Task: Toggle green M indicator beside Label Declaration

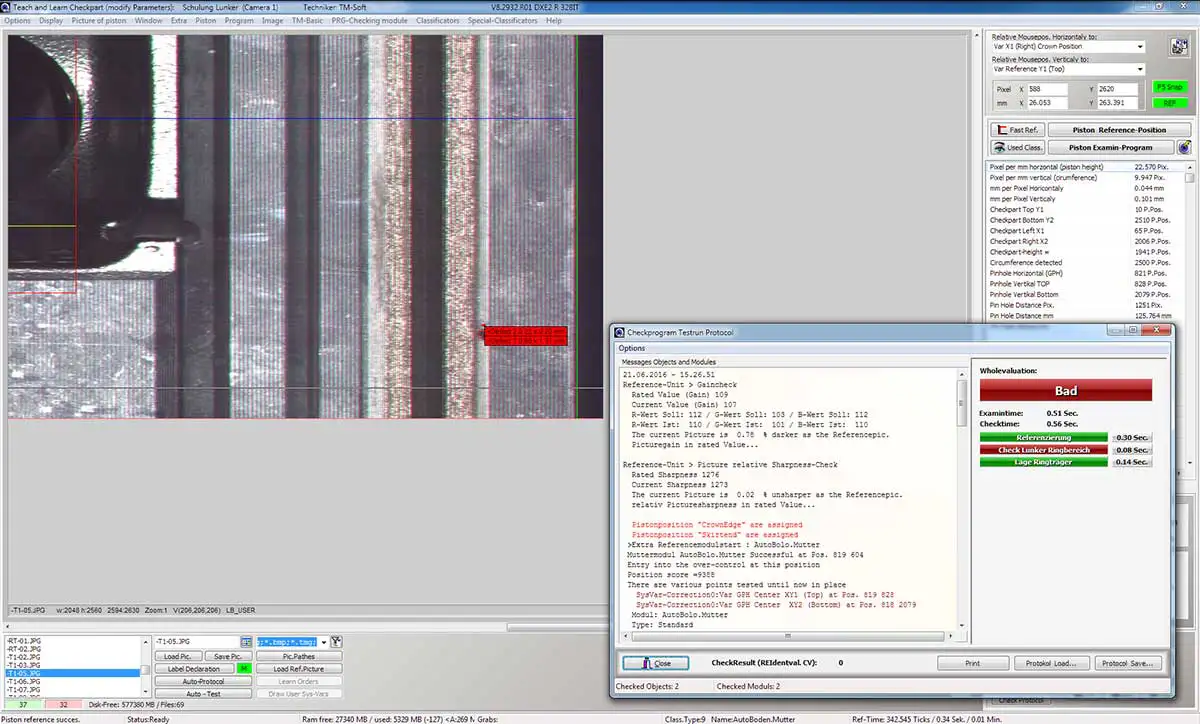Action: point(244,668)
